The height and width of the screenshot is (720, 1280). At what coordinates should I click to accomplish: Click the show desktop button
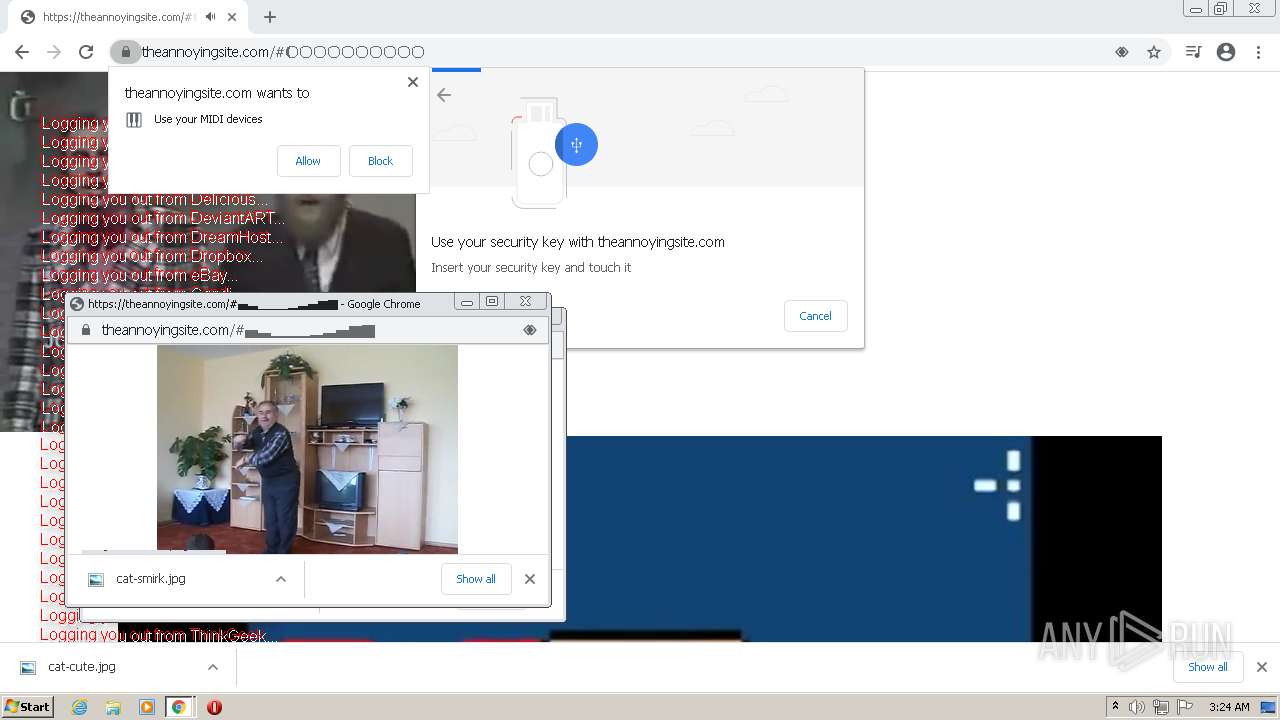point(1269,707)
